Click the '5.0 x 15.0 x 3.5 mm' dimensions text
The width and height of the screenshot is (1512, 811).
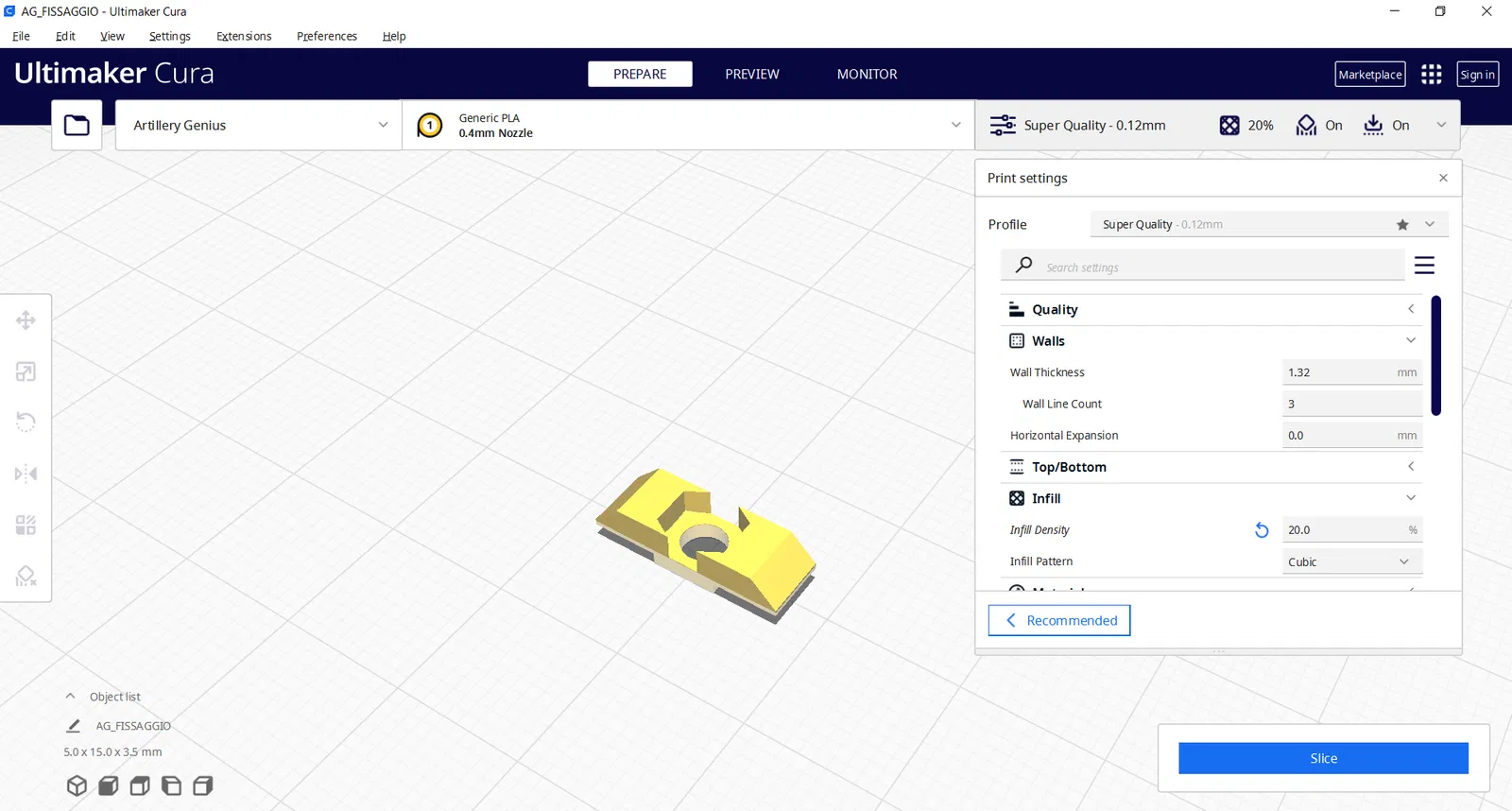(x=112, y=752)
